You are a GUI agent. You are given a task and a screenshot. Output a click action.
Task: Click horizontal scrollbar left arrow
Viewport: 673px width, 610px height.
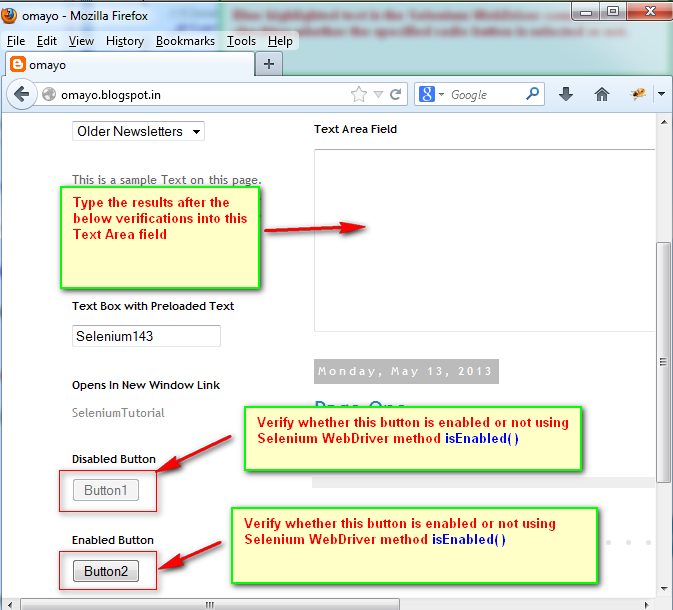[x=10, y=605]
